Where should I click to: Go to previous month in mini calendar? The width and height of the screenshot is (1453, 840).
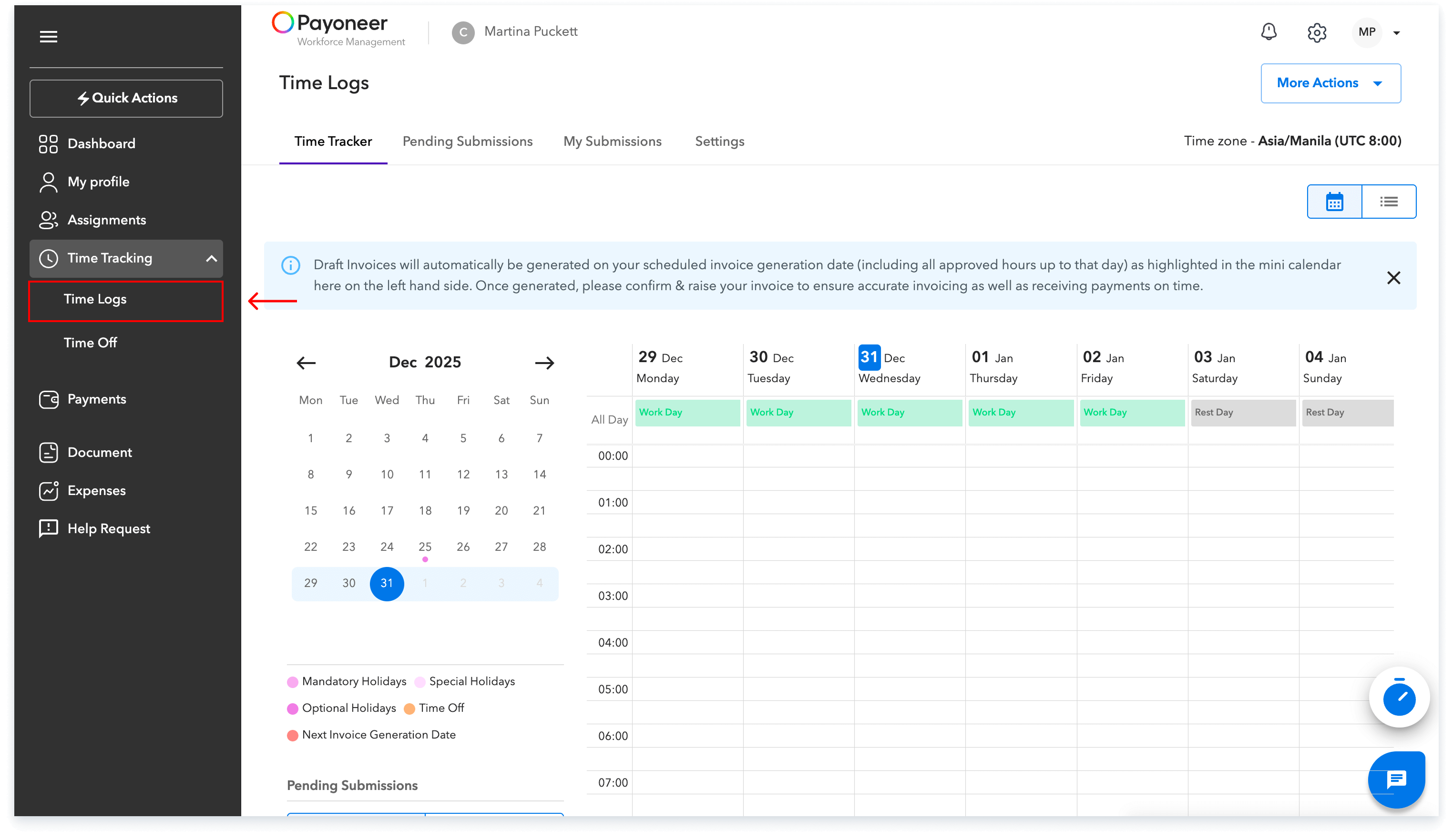click(306, 363)
